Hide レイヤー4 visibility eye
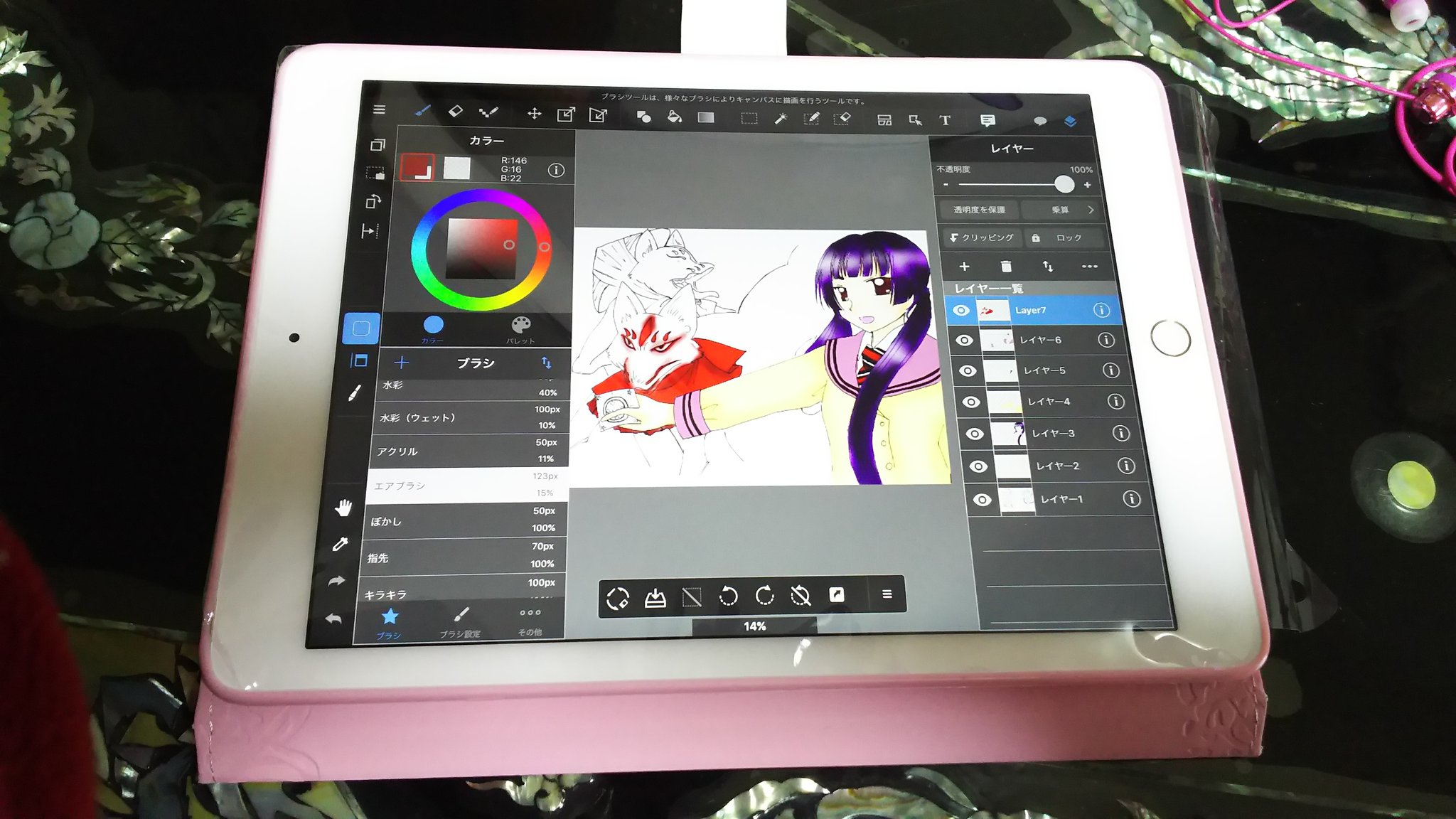 [971, 402]
